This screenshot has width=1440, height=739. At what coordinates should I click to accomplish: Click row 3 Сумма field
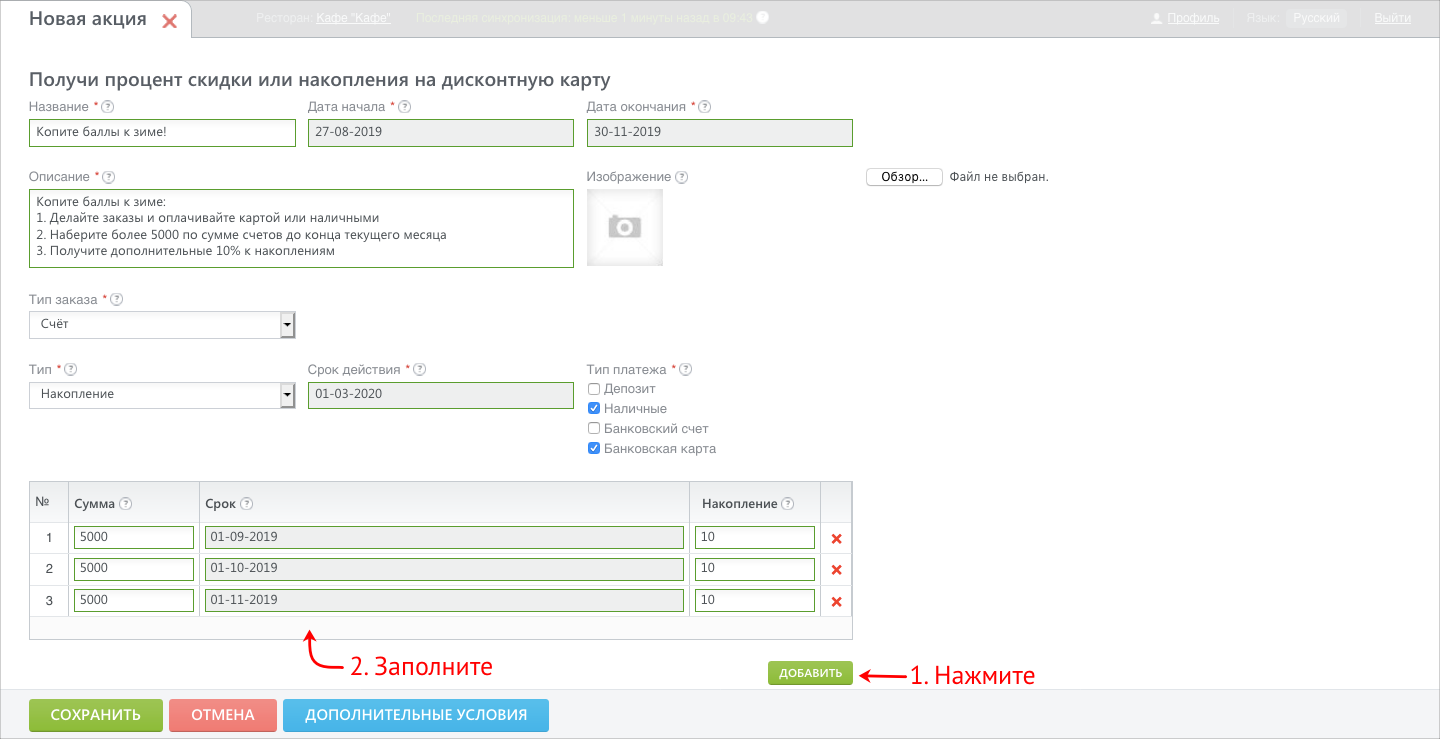[134, 601]
